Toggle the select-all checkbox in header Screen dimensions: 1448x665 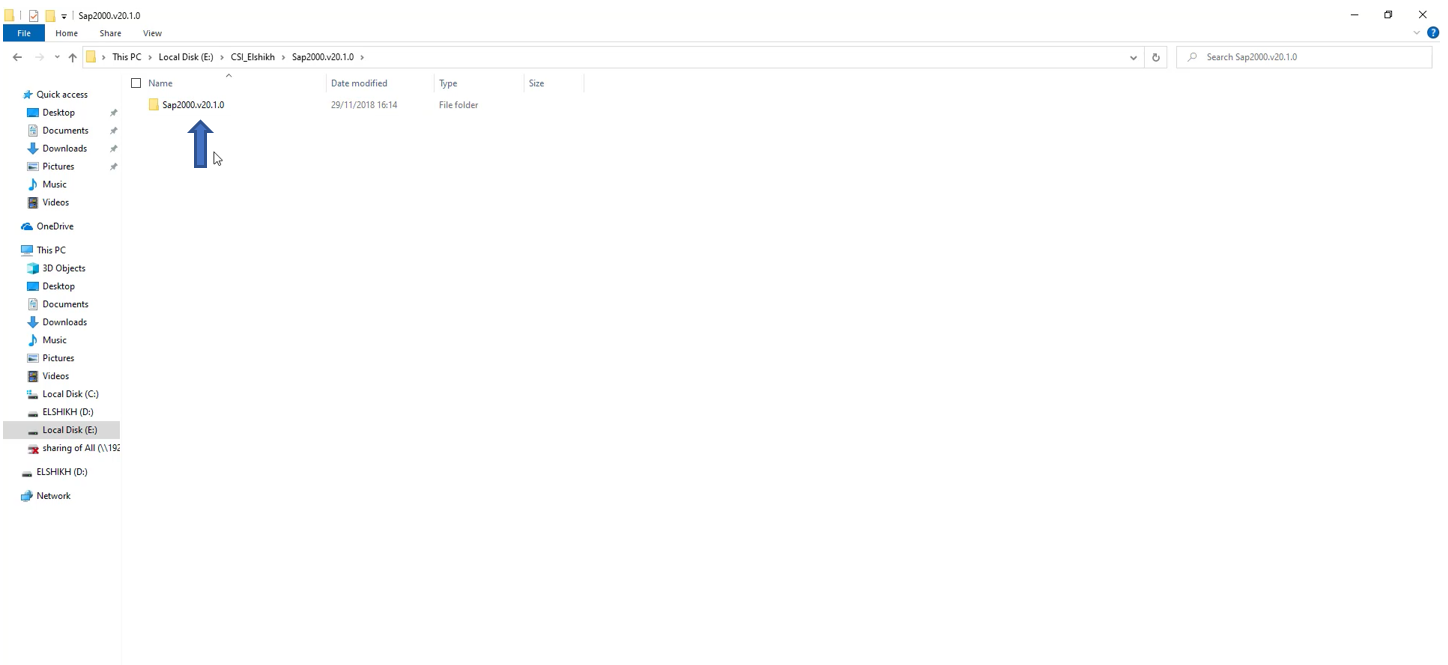click(136, 83)
